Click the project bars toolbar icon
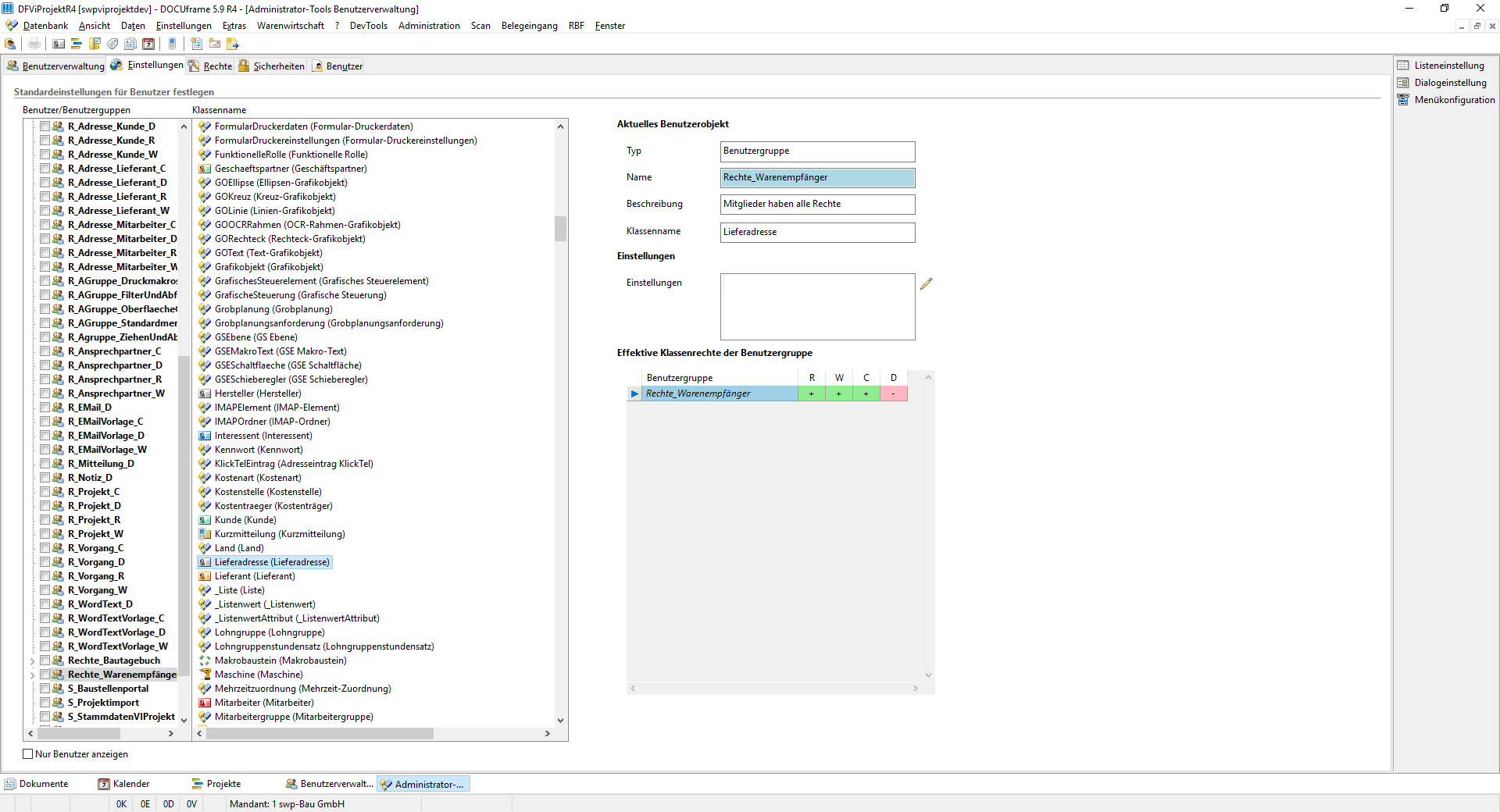Image resolution: width=1500 pixels, height=812 pixels. pos(77,44)
